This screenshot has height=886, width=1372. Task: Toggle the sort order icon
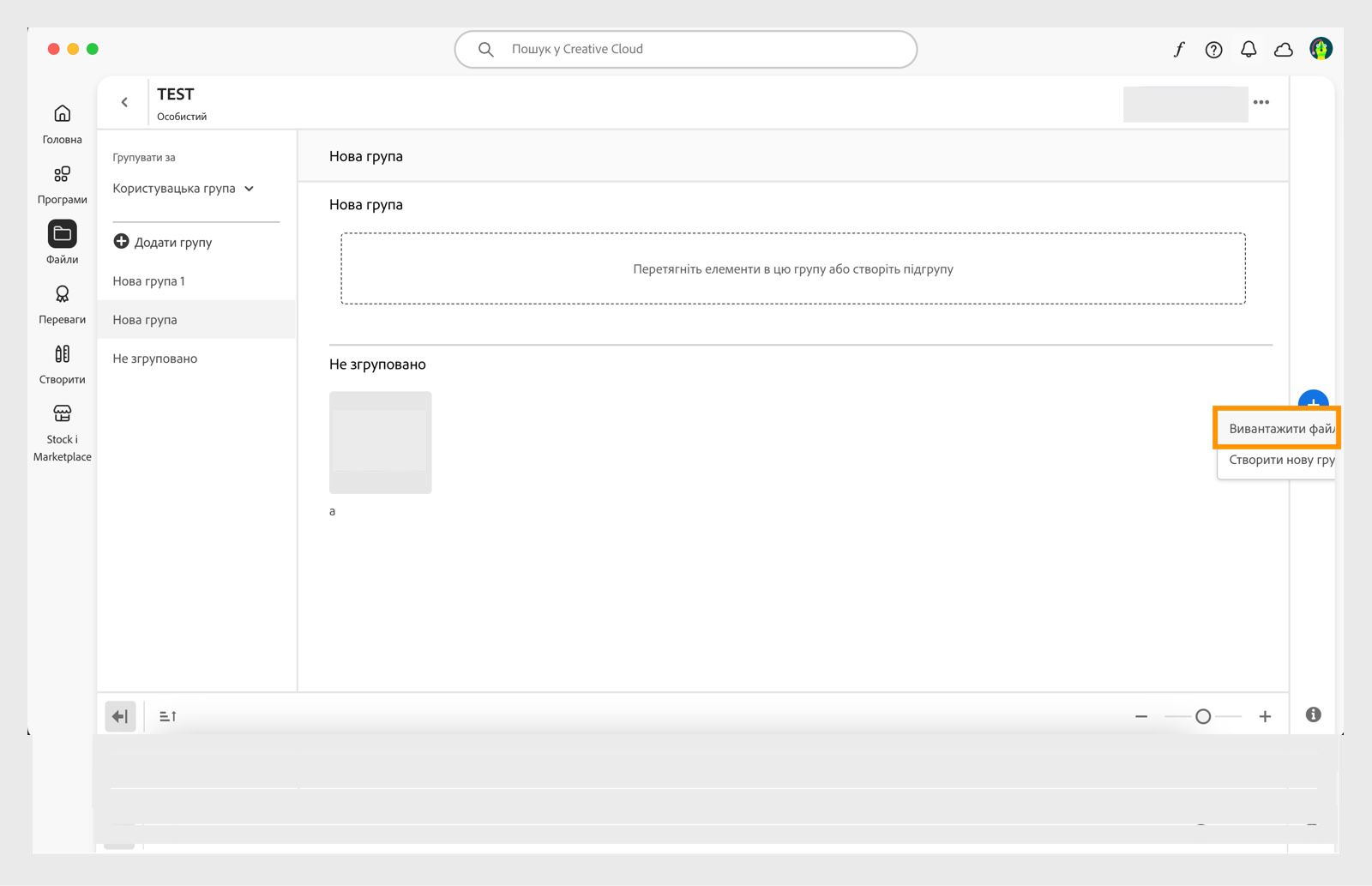click(x=168, y=716)
